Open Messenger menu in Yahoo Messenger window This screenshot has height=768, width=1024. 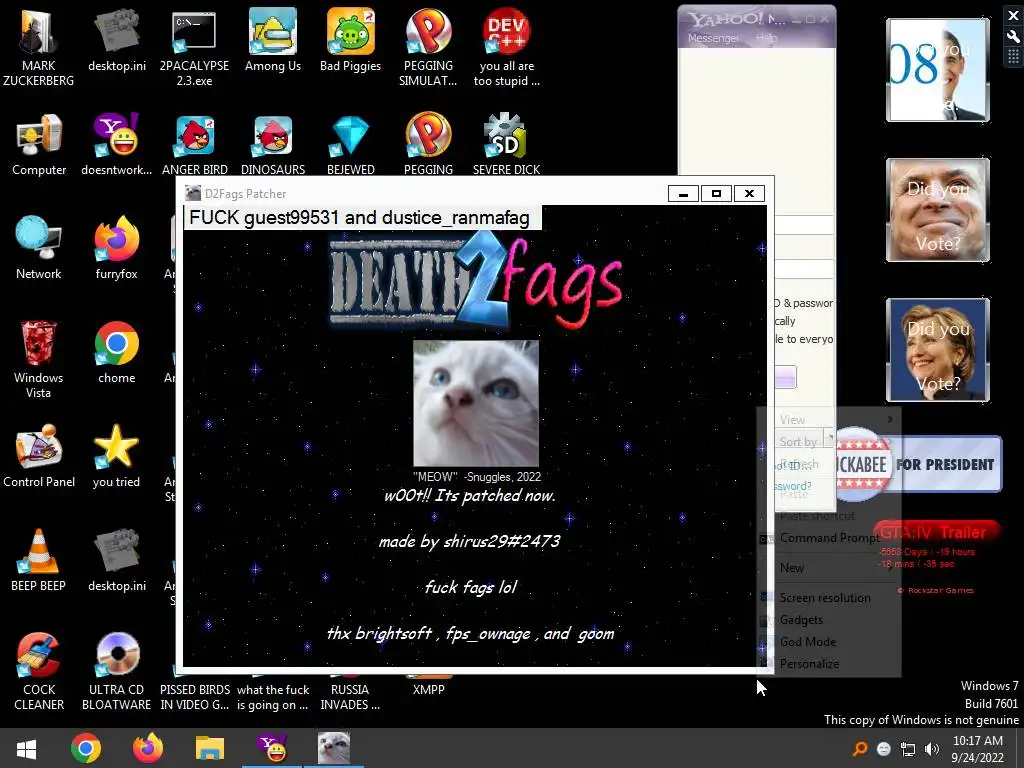(x=712, y=39)
